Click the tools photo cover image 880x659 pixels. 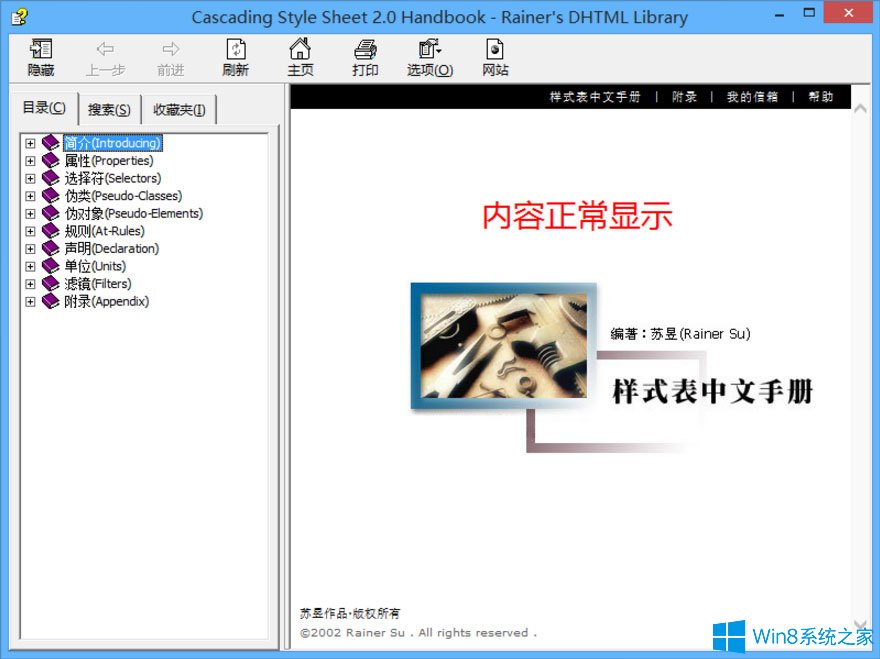(503, 346)
